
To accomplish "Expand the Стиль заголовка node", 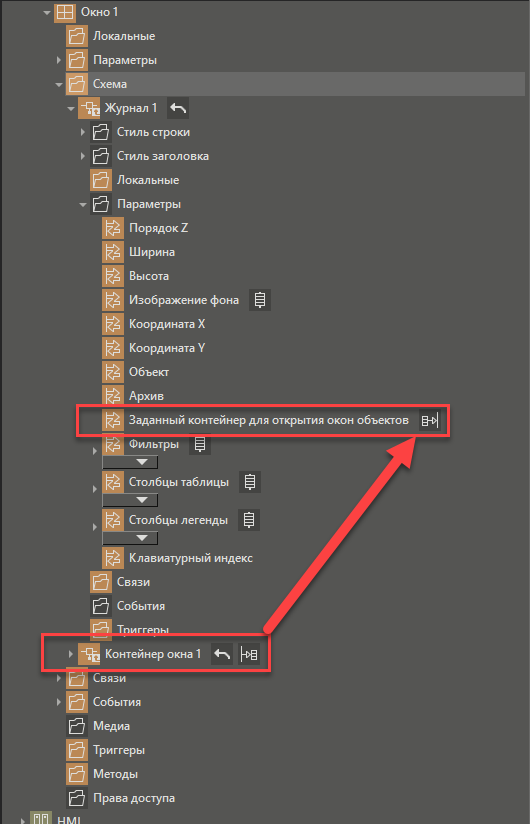I will pos(82,156).
